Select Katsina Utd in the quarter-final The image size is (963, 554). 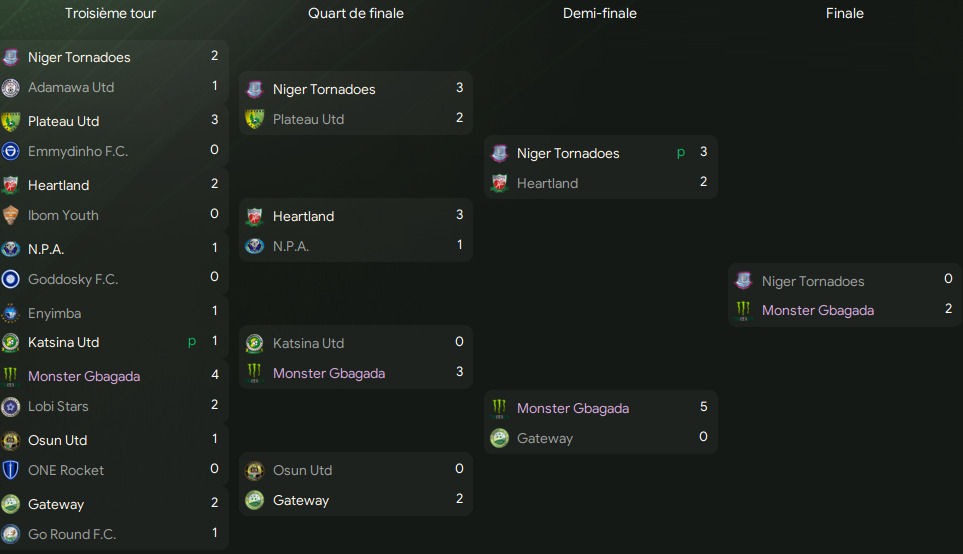click(308, 343)
